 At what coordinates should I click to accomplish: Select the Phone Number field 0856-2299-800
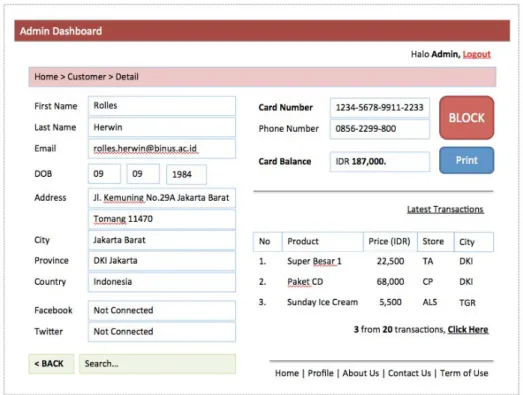click(x=380, y=129)
